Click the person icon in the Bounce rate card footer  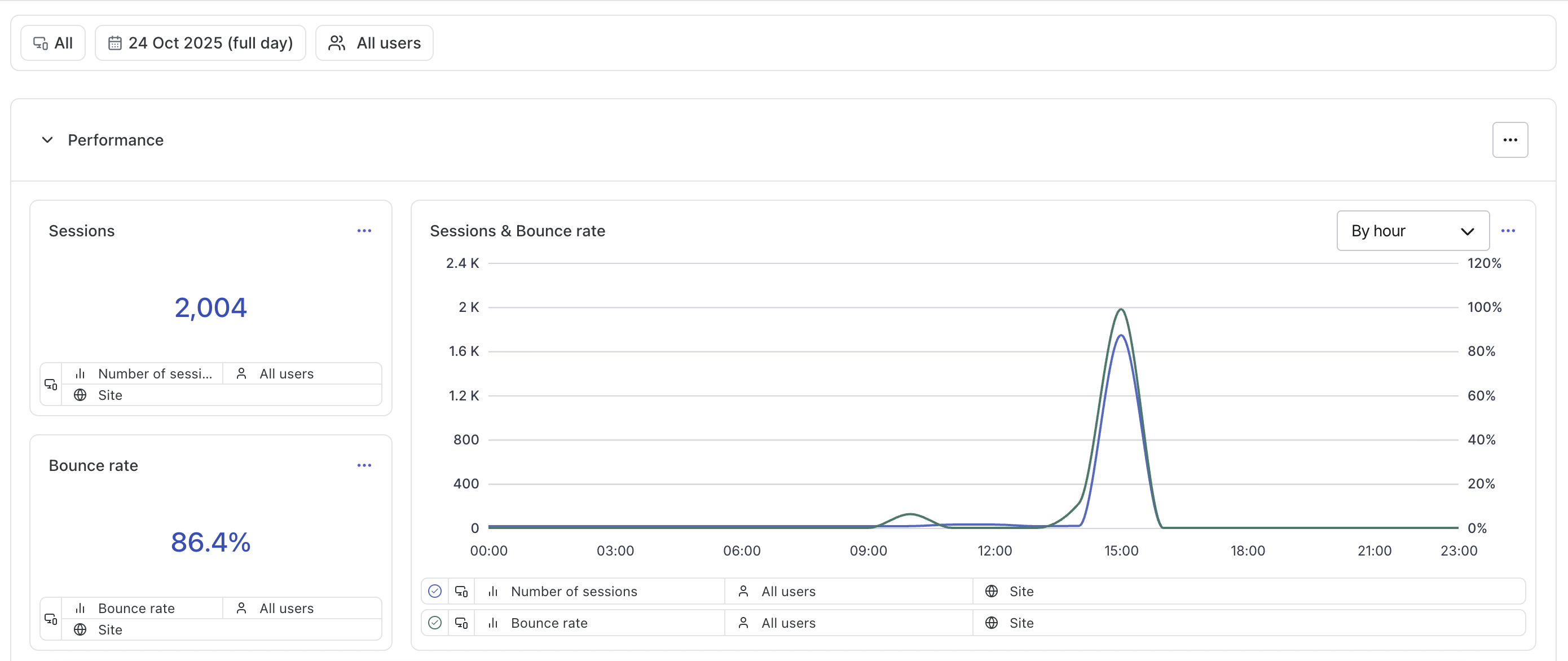pos(241,608)
